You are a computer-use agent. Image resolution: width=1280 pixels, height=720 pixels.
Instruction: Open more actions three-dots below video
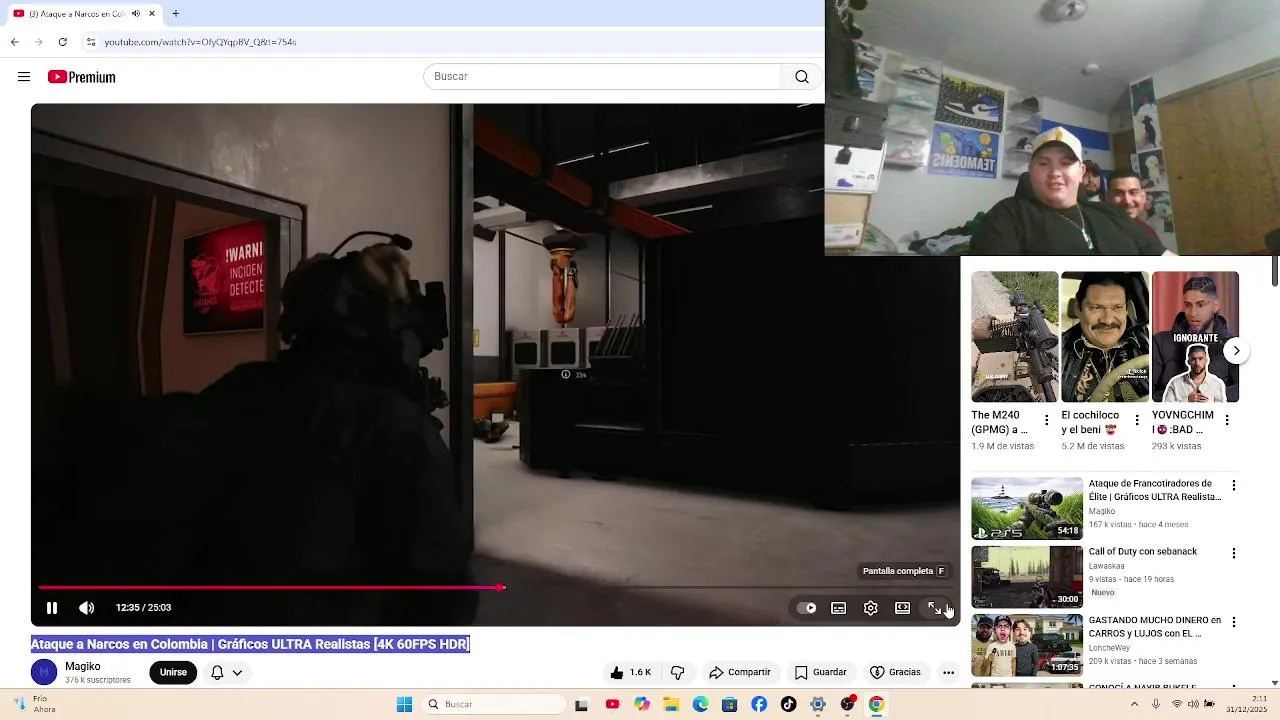tap(948, 672)
